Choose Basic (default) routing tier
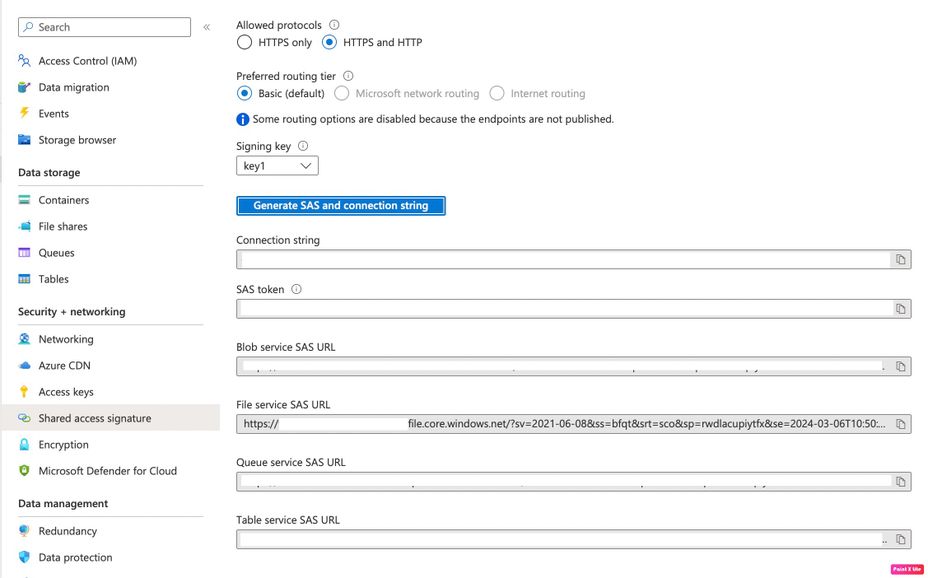The width and height of the screenshot is (928, 578). pos(245,94)
